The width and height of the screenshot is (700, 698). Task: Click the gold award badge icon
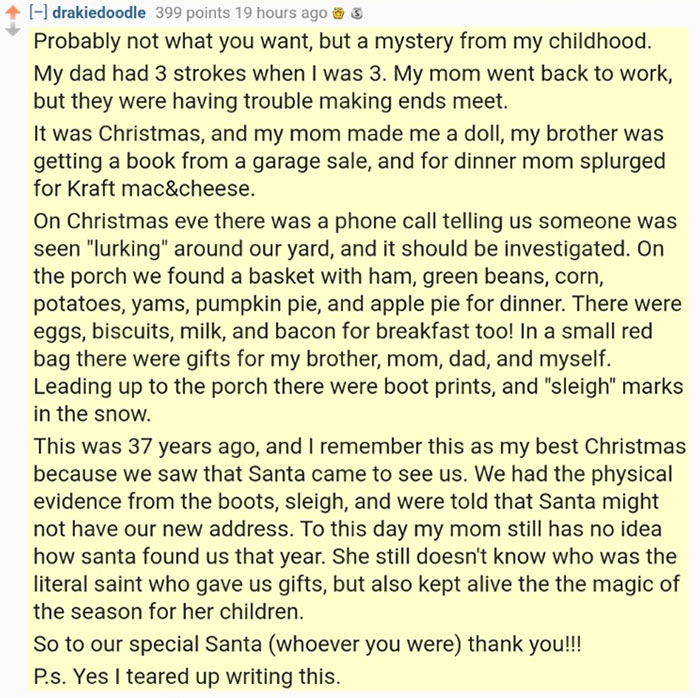(338, 14)
